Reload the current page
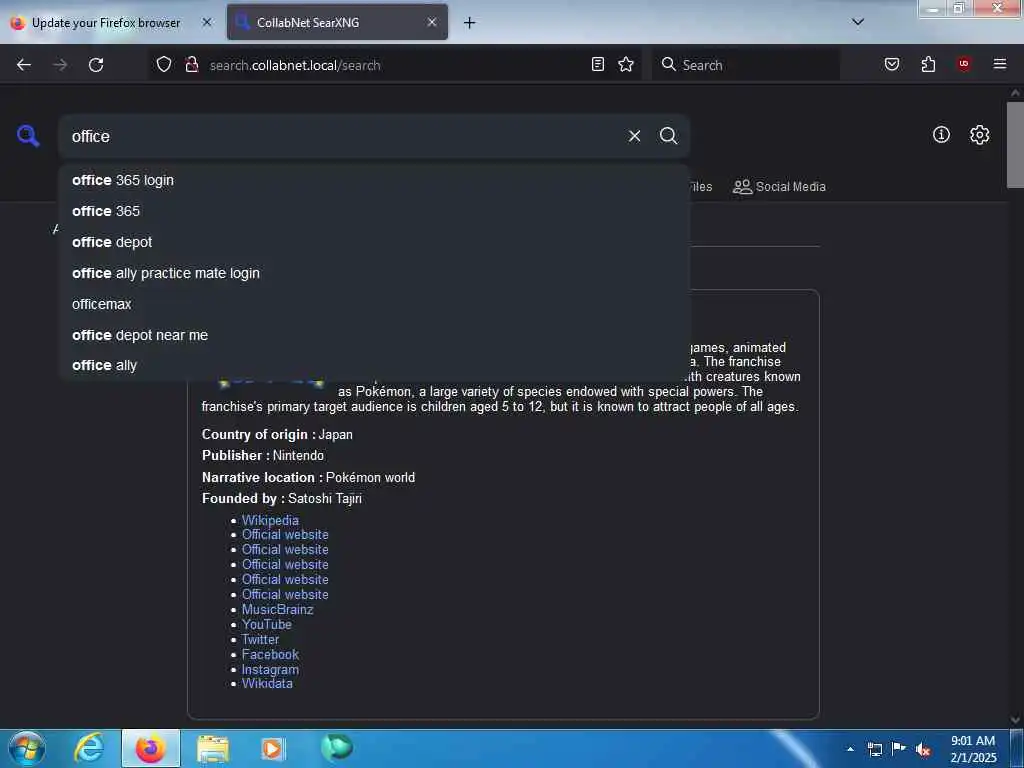The image size is (1024, 768). [x=96, y=65]
